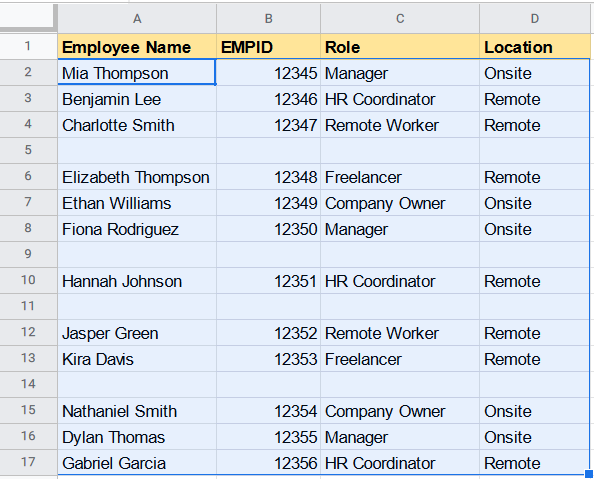Click Kira Davis' Remote location cell
The image size is (594, 479).
pos(535,358)
